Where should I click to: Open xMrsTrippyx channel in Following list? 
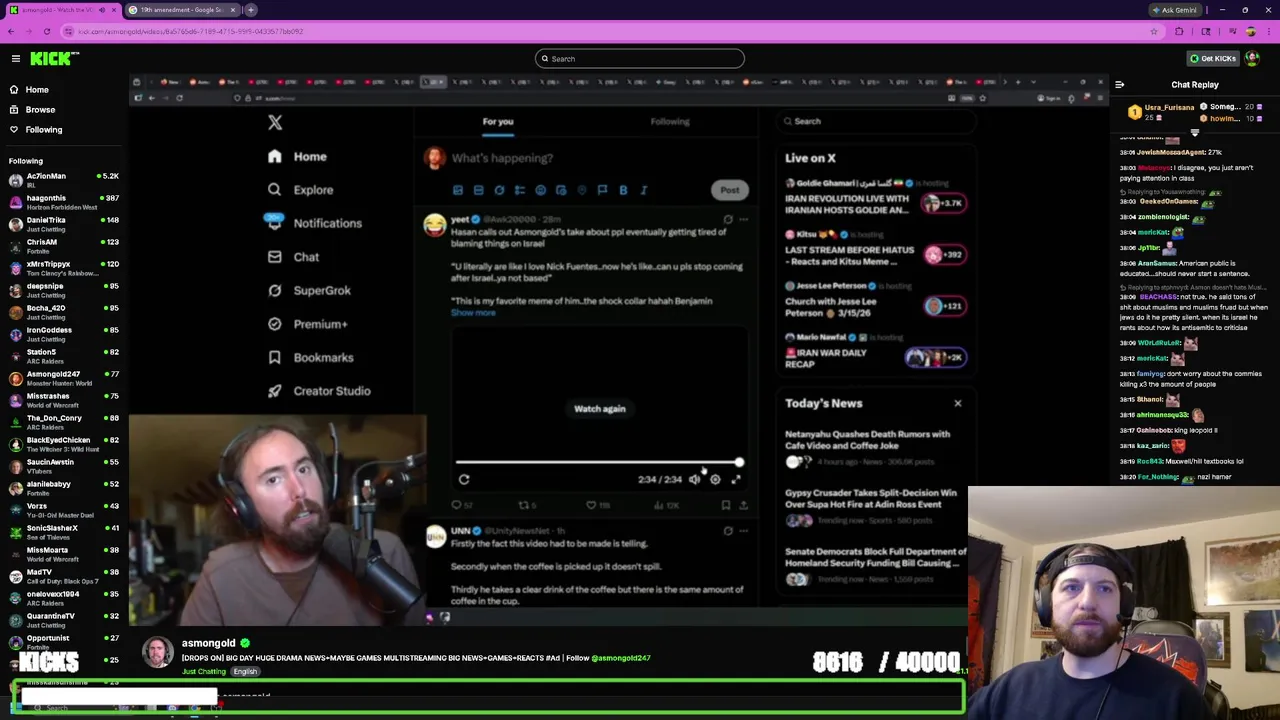62,268
